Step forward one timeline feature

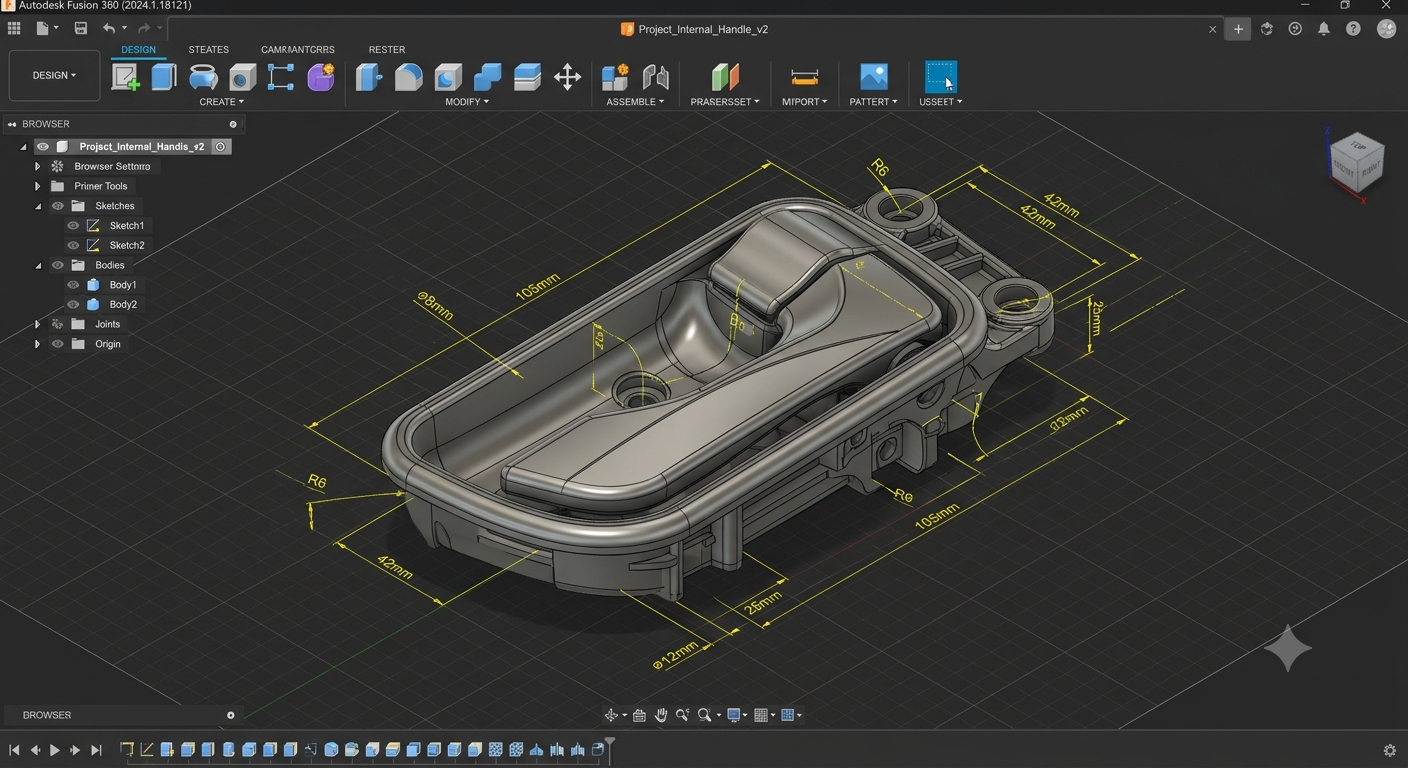tap(75, 750)
